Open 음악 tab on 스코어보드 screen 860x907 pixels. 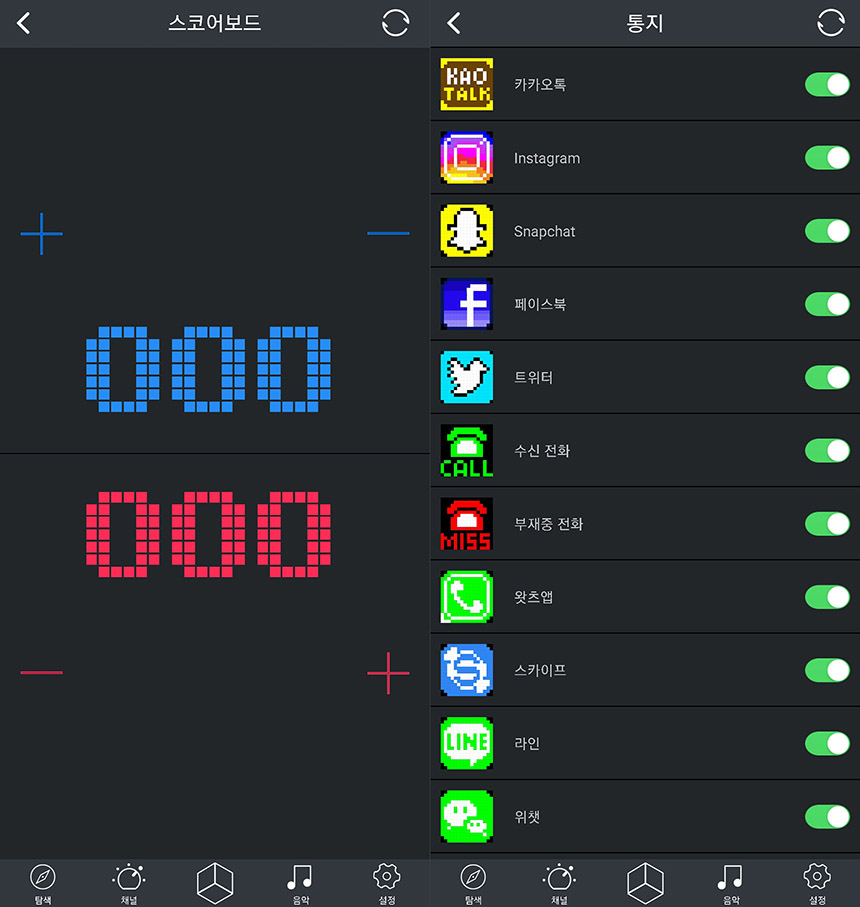point(300,884)
